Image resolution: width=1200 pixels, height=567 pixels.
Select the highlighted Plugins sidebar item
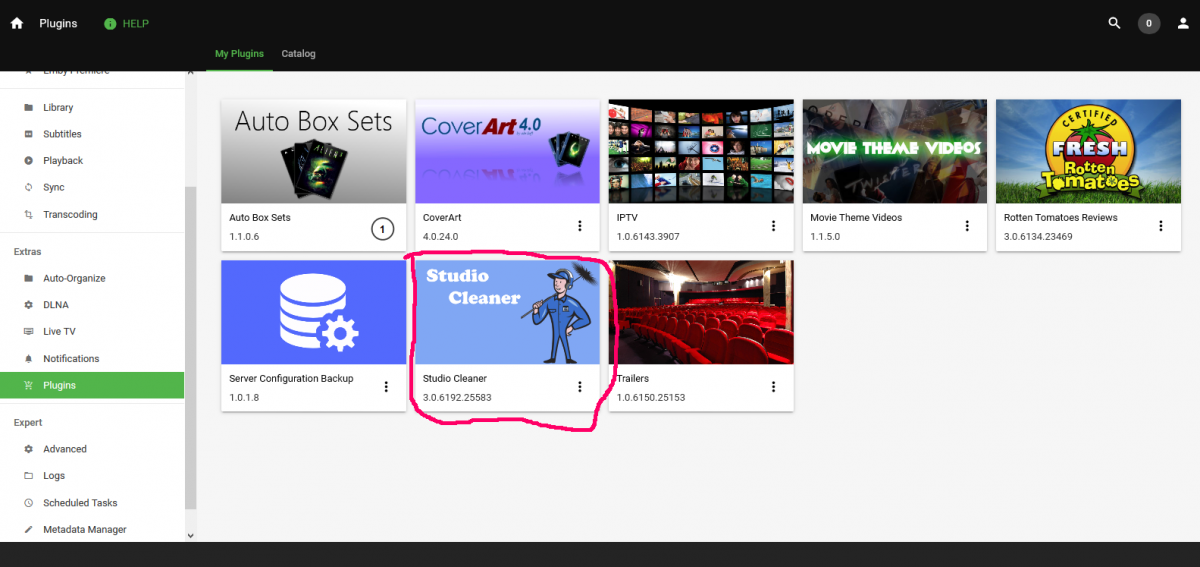click(x=92, y=385)
